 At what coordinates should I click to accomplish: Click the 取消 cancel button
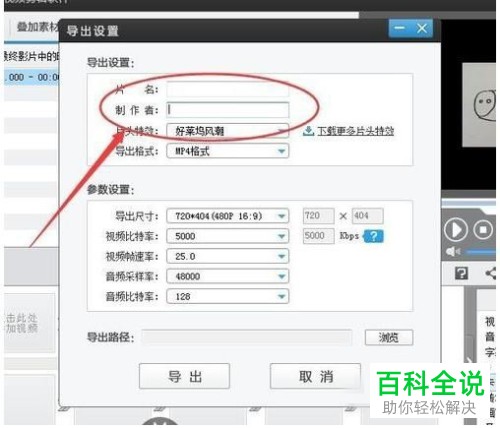click(x=315, y=376)
